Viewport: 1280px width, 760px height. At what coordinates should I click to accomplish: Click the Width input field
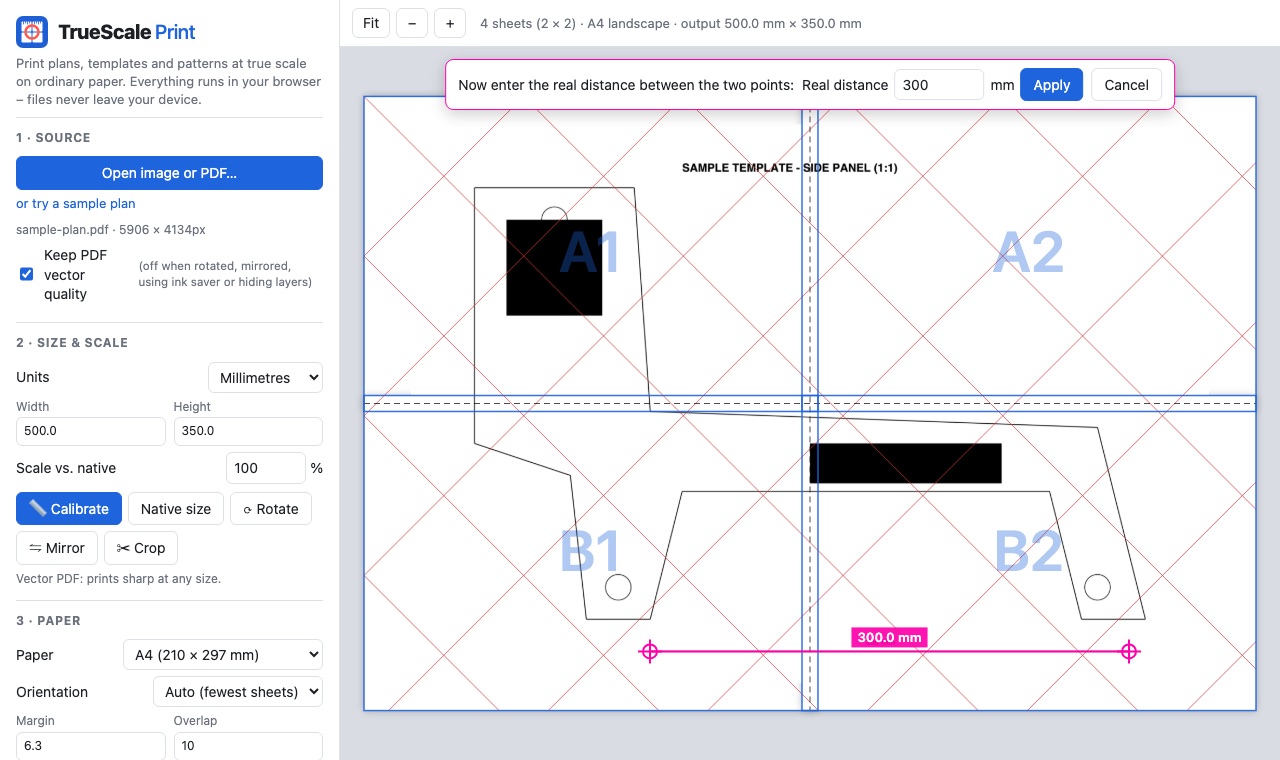(91, 432)
